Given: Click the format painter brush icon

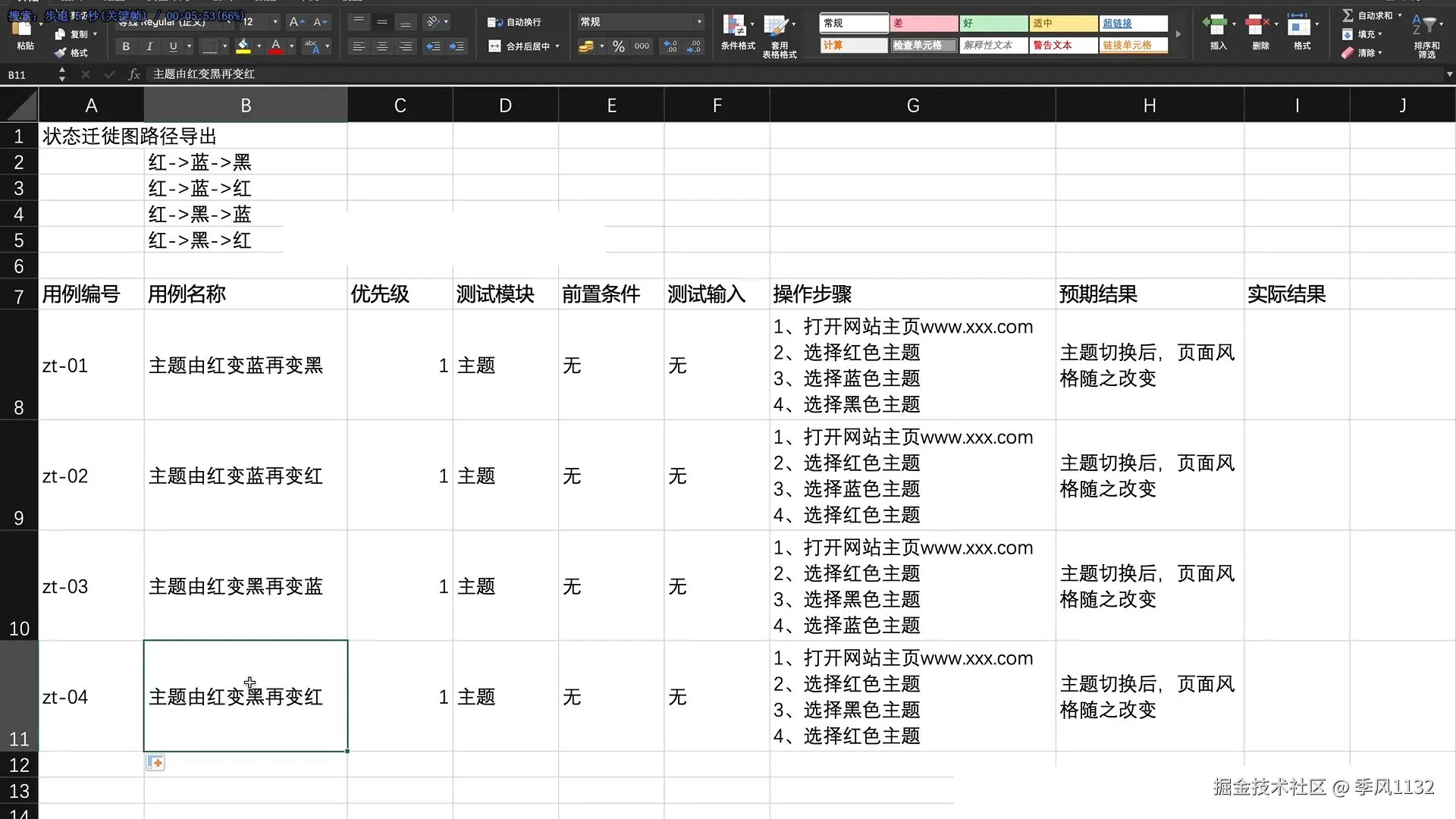Looking at the screenshot, I should [x=61, y=53].
